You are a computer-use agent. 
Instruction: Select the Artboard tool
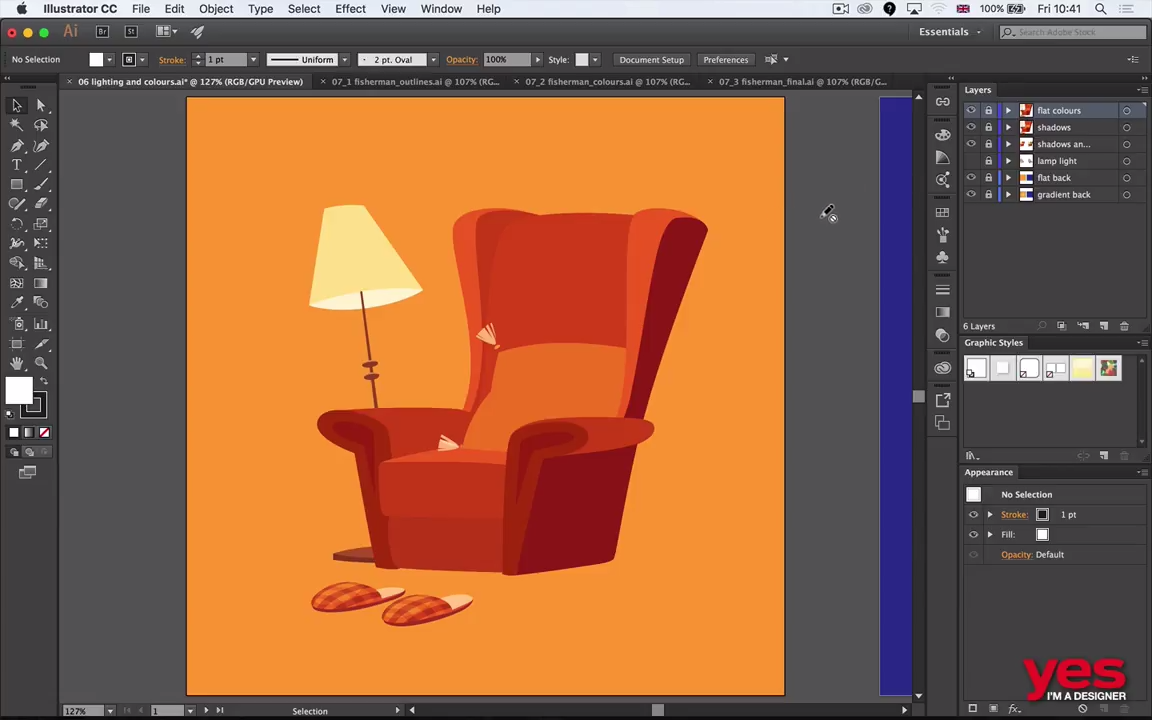click(x=16, y=343)
